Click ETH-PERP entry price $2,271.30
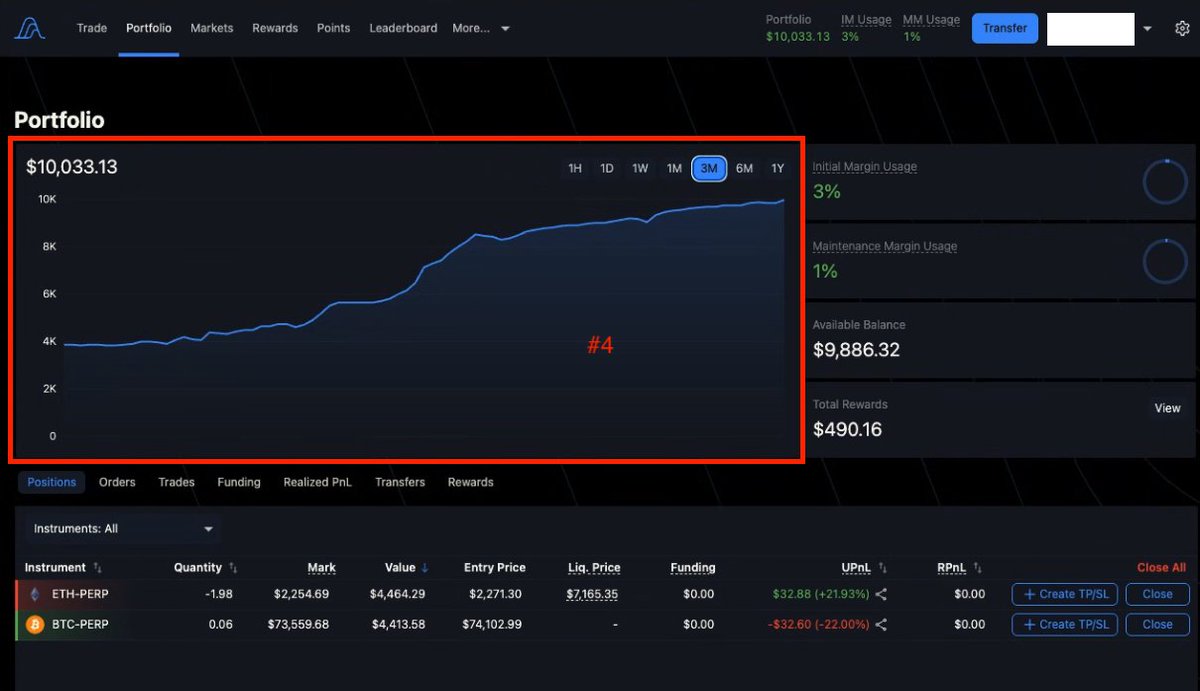1200x691 pixels. pos(495,594)
